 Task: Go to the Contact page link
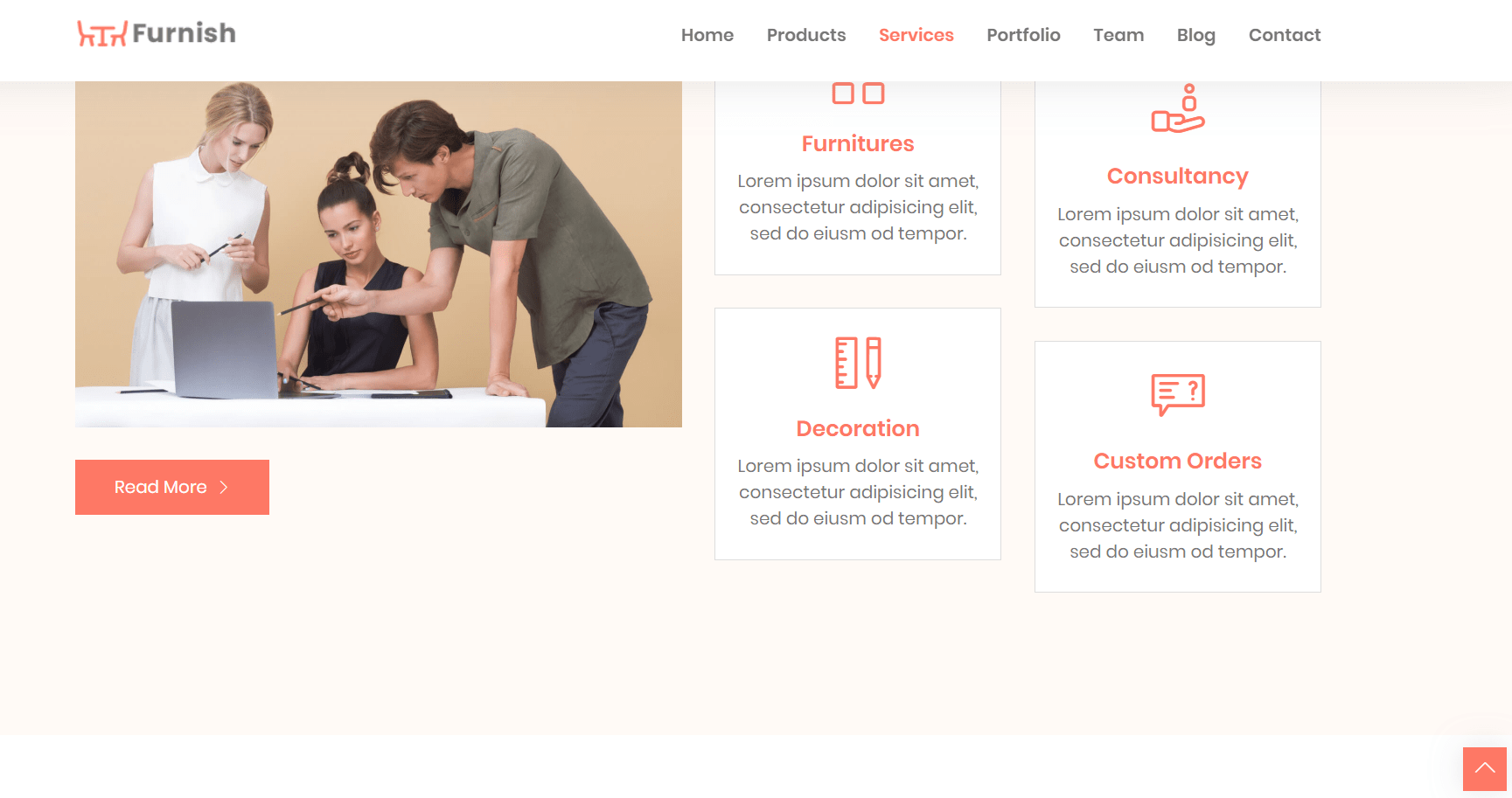(1285, 35)
